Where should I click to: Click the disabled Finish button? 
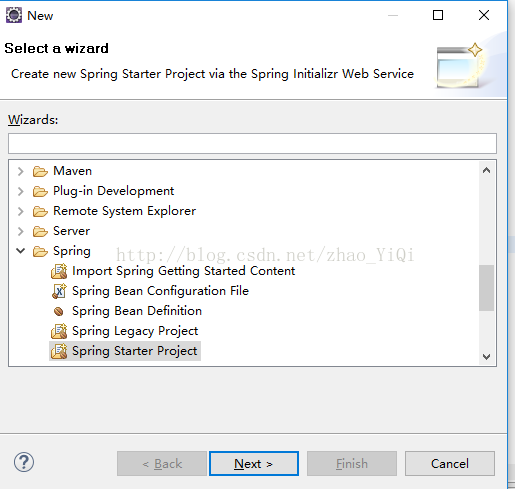352,464
